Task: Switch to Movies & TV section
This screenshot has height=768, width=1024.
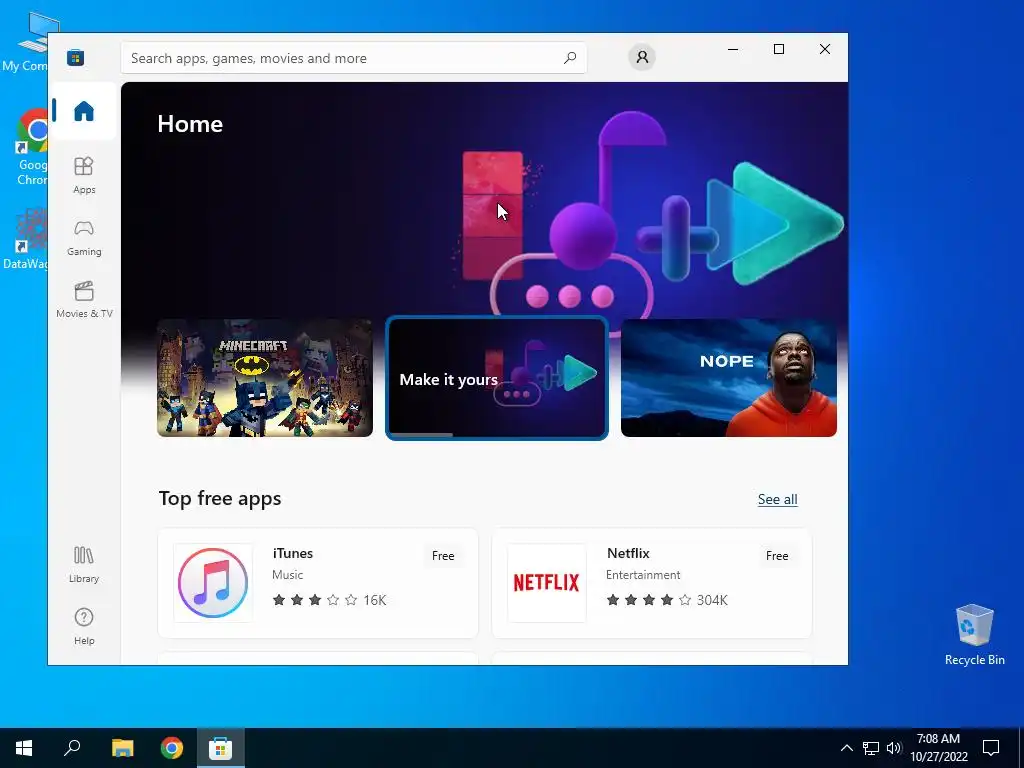Action: (x=84, y=299)
